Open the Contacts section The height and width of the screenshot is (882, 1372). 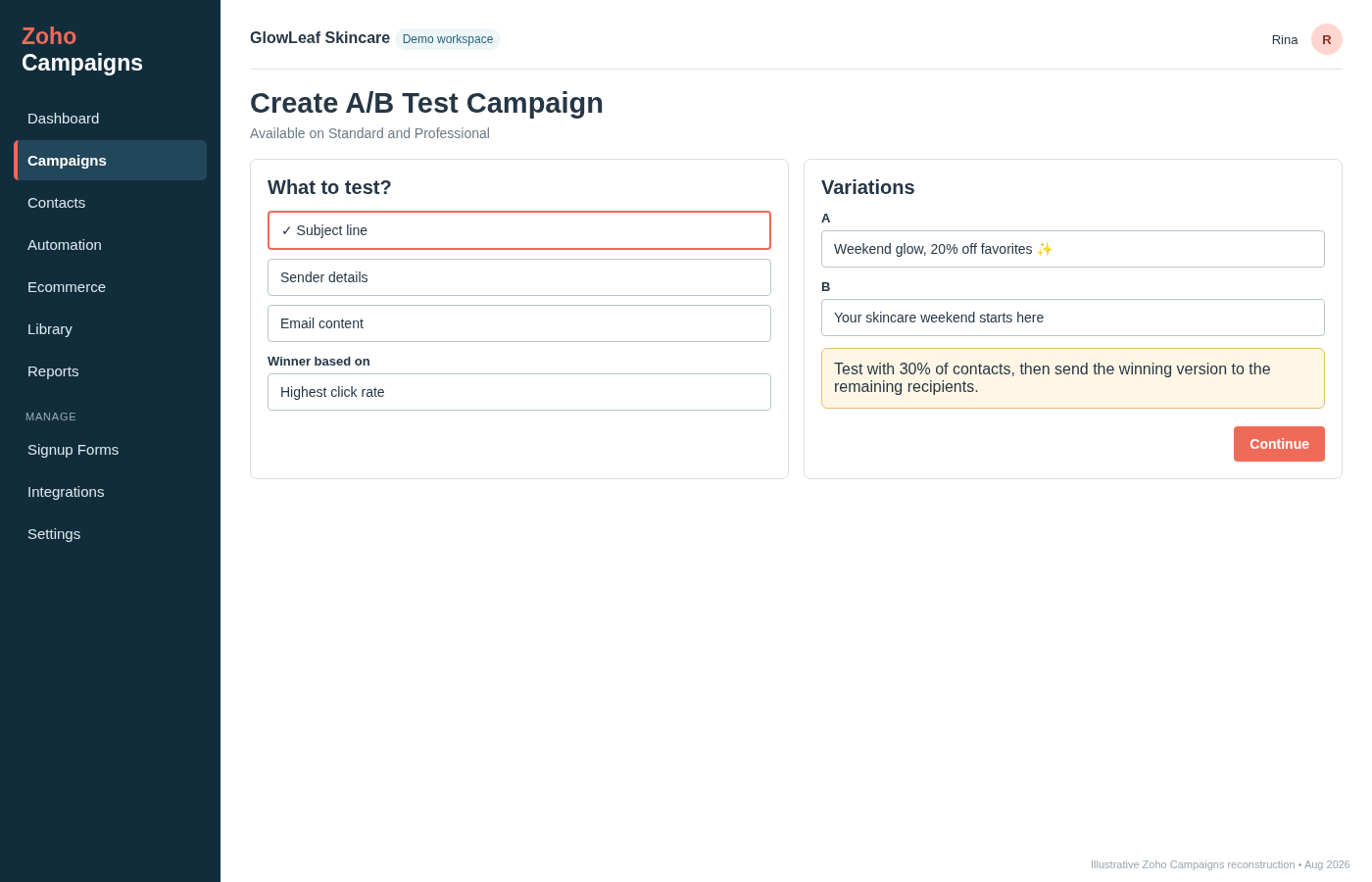[x=110, y=203]
